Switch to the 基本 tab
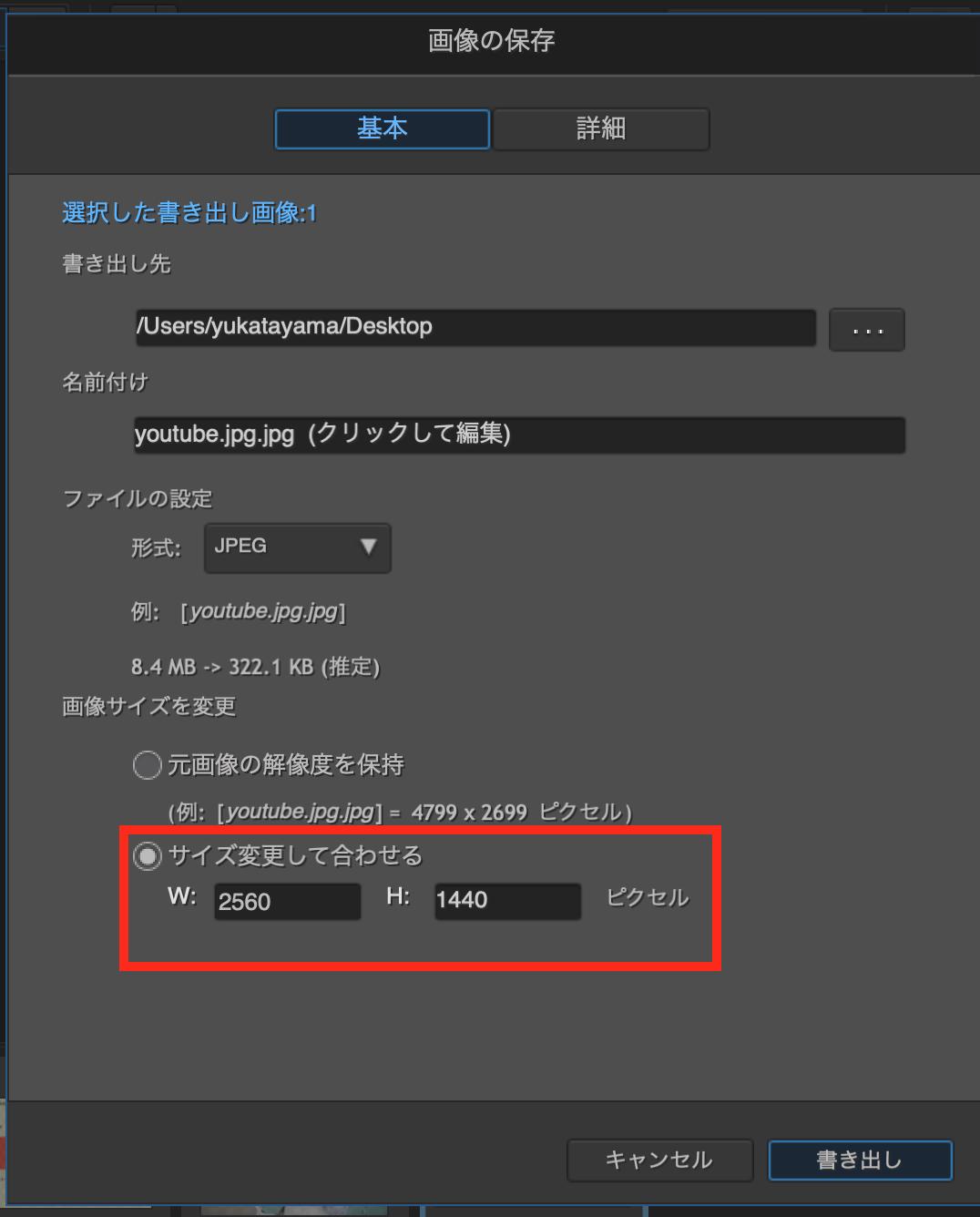 (383, 129)
